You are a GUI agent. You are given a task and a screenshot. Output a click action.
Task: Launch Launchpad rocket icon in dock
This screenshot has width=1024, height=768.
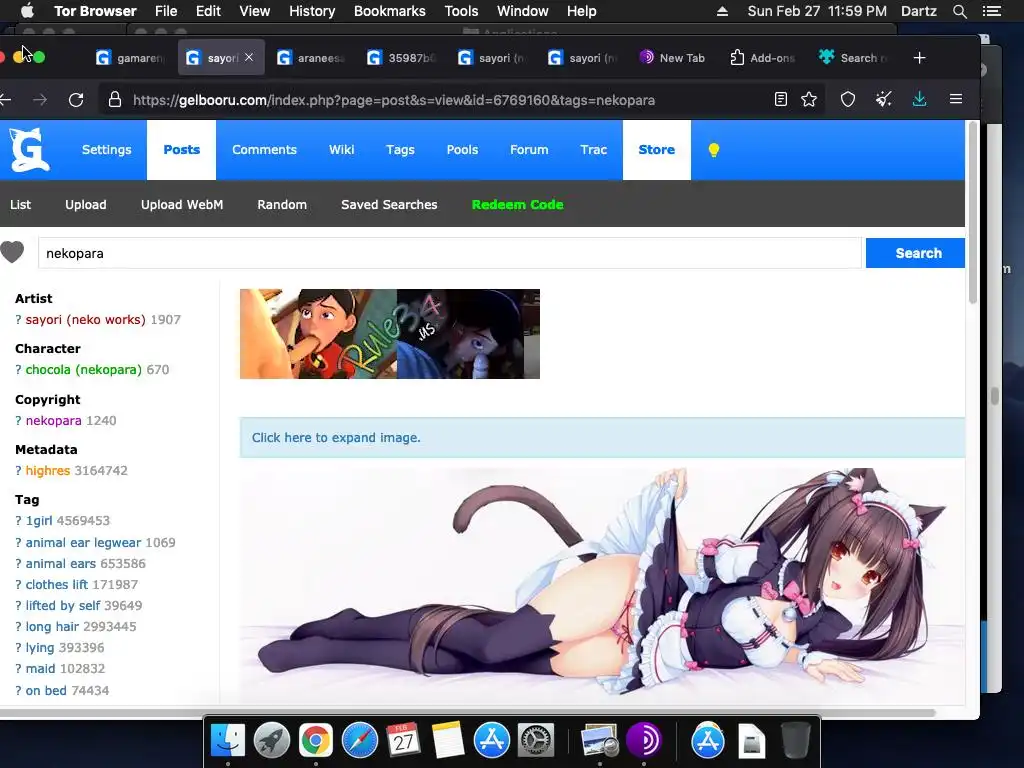pos(272,741)
